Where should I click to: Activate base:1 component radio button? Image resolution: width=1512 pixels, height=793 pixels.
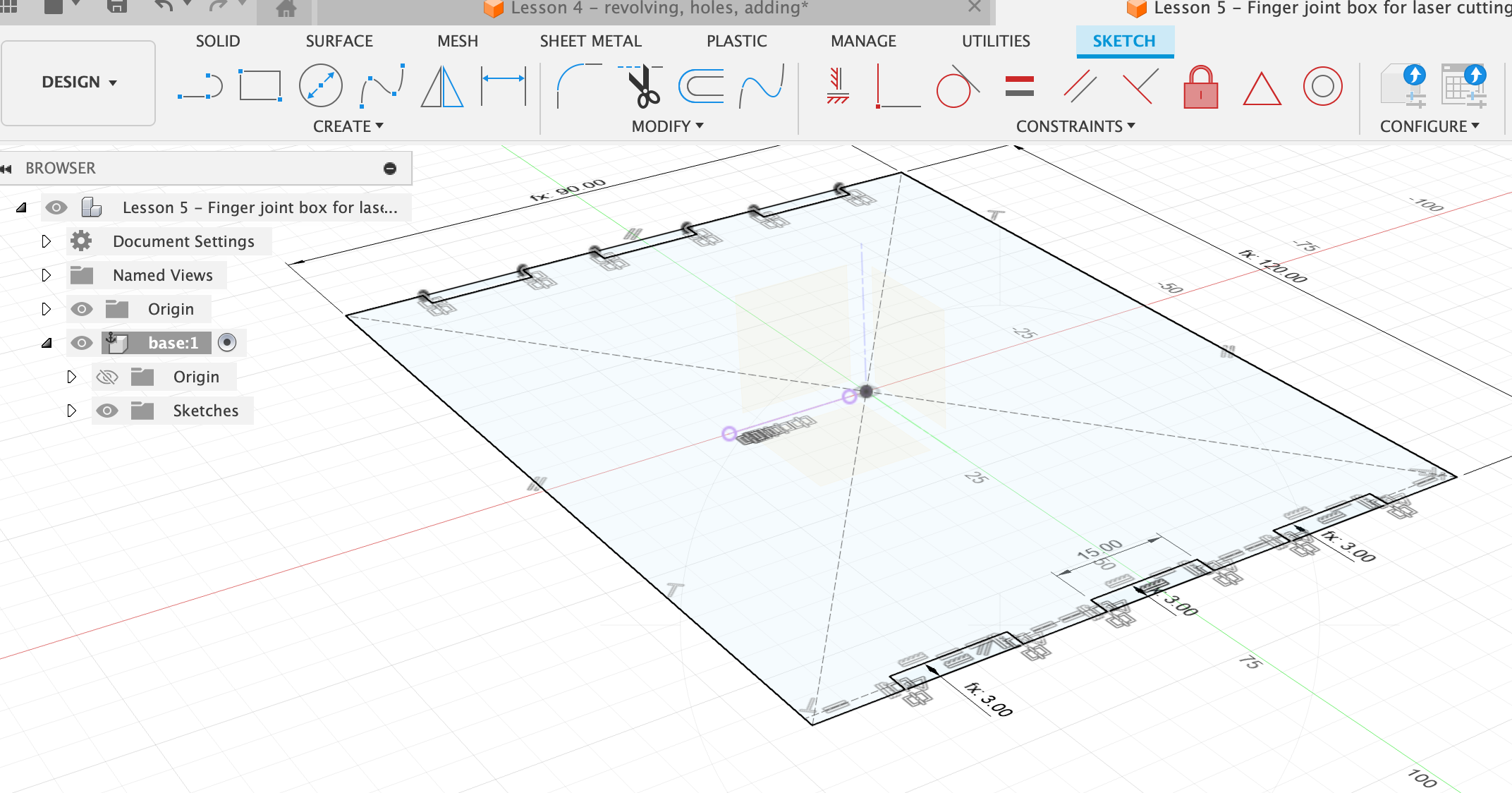227,343
